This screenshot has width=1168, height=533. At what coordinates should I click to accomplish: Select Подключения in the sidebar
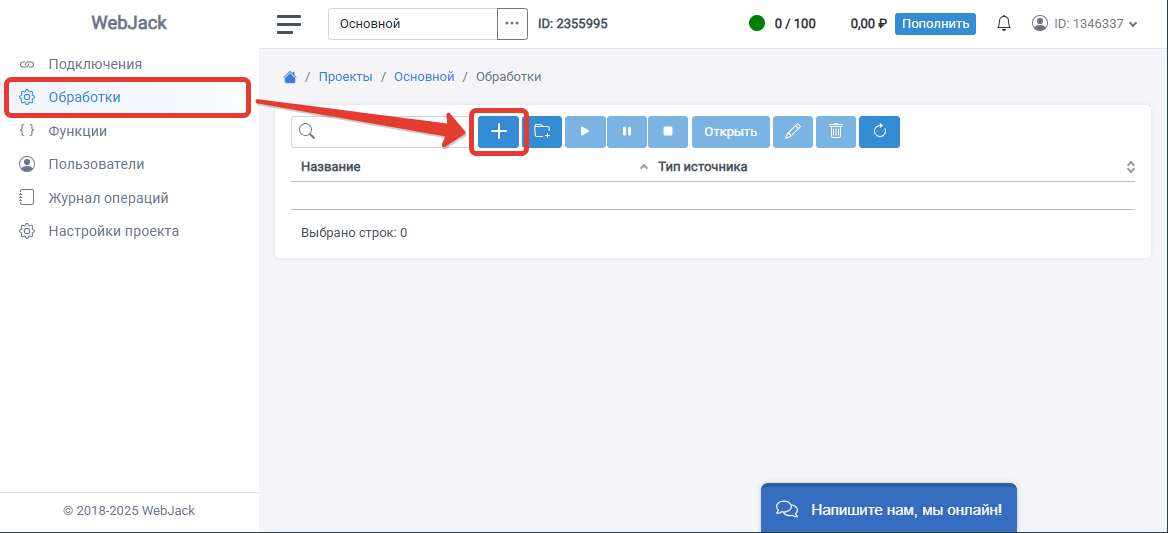(x=95, y=64)
